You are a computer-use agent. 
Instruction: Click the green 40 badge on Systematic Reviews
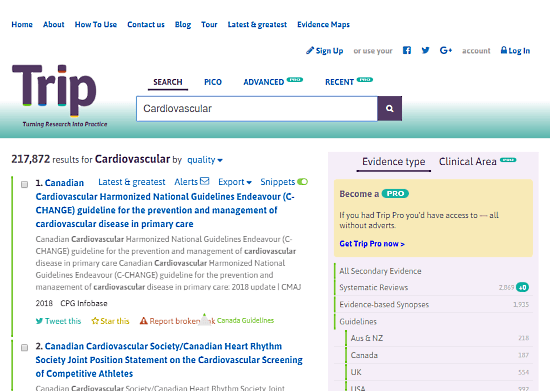[522, 287]
